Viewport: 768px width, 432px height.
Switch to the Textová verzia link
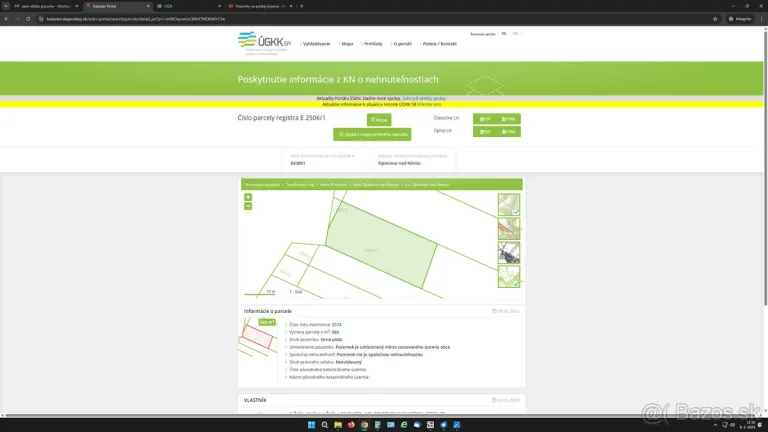[x=482, y=34]
